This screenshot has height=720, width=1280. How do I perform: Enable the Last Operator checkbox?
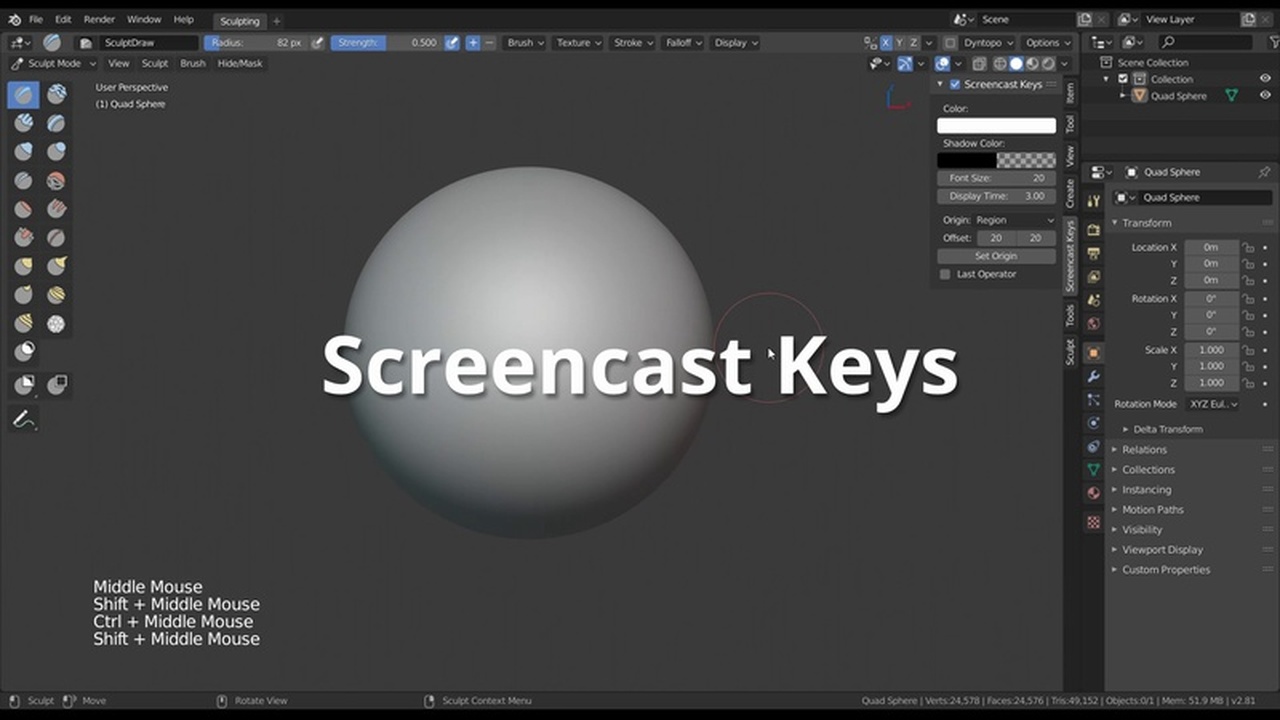coord(945,274)
